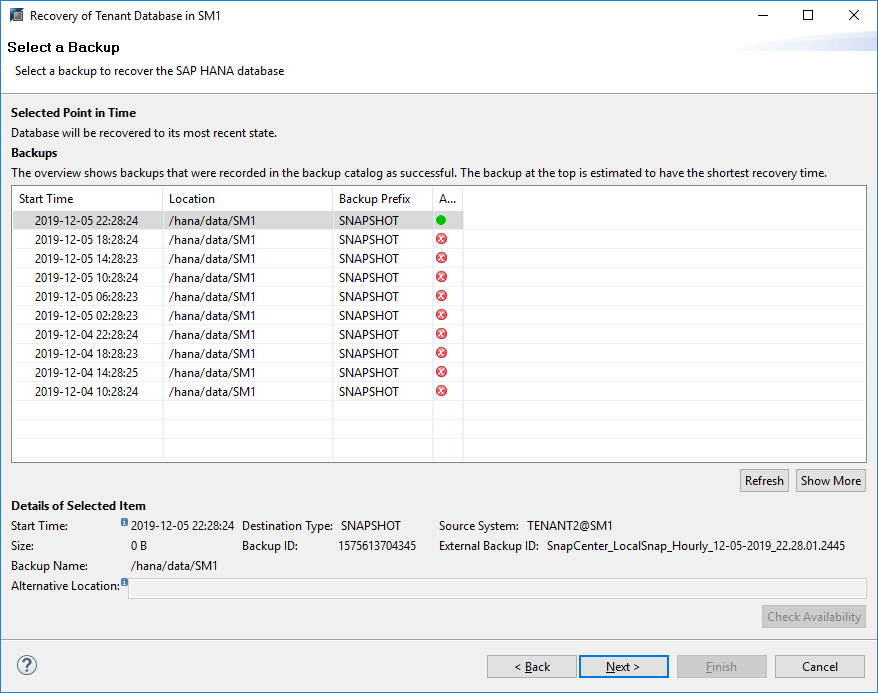Select backup row 2019-12-05 10:28:24
This screenshot has height=693, width=878.
238,278
